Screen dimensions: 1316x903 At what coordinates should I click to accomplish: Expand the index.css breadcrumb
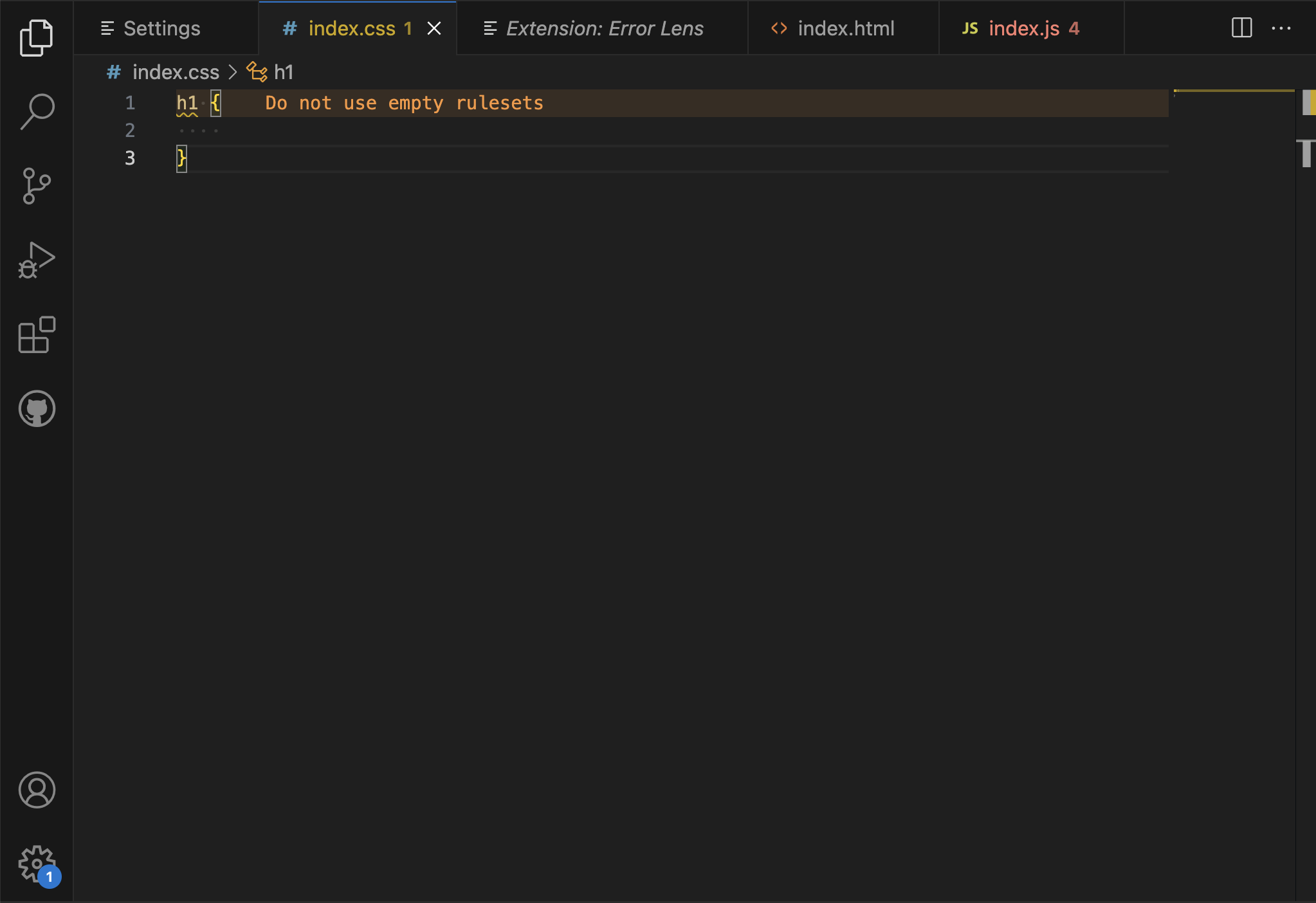click(x=175, y=72)
